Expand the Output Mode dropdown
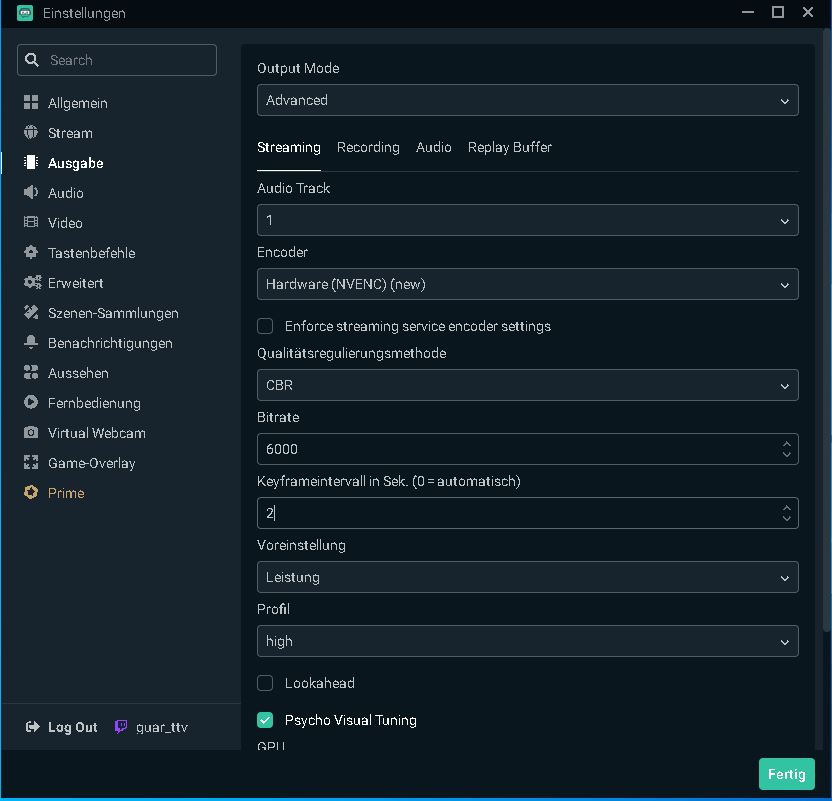Viewport: 832px width, 801px height. (x=527, y=100)
